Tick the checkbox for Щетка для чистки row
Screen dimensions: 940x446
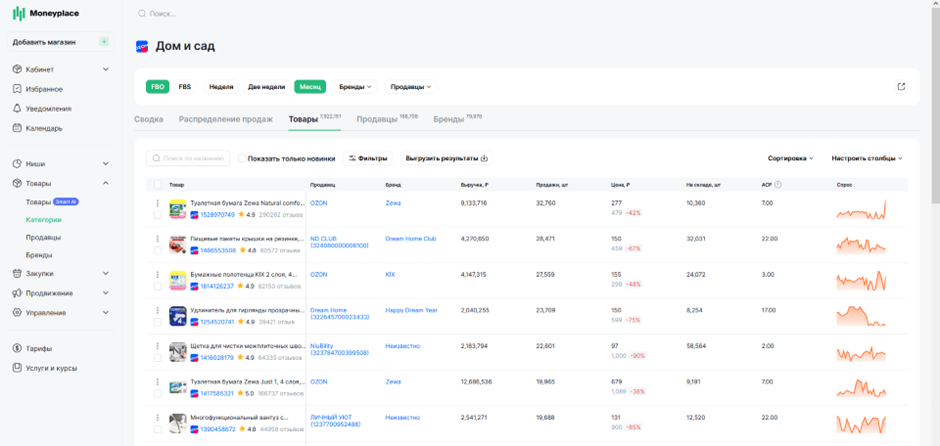158,357
